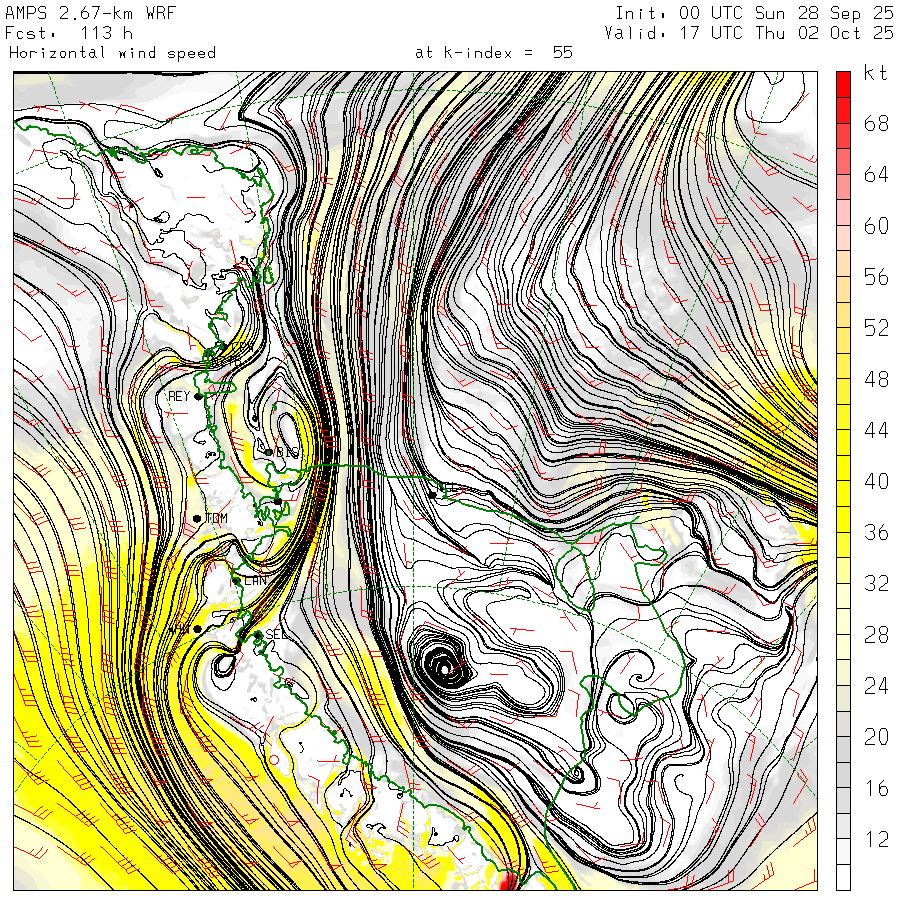
Task: Click the BIS station marker
Action: [268, 452]
